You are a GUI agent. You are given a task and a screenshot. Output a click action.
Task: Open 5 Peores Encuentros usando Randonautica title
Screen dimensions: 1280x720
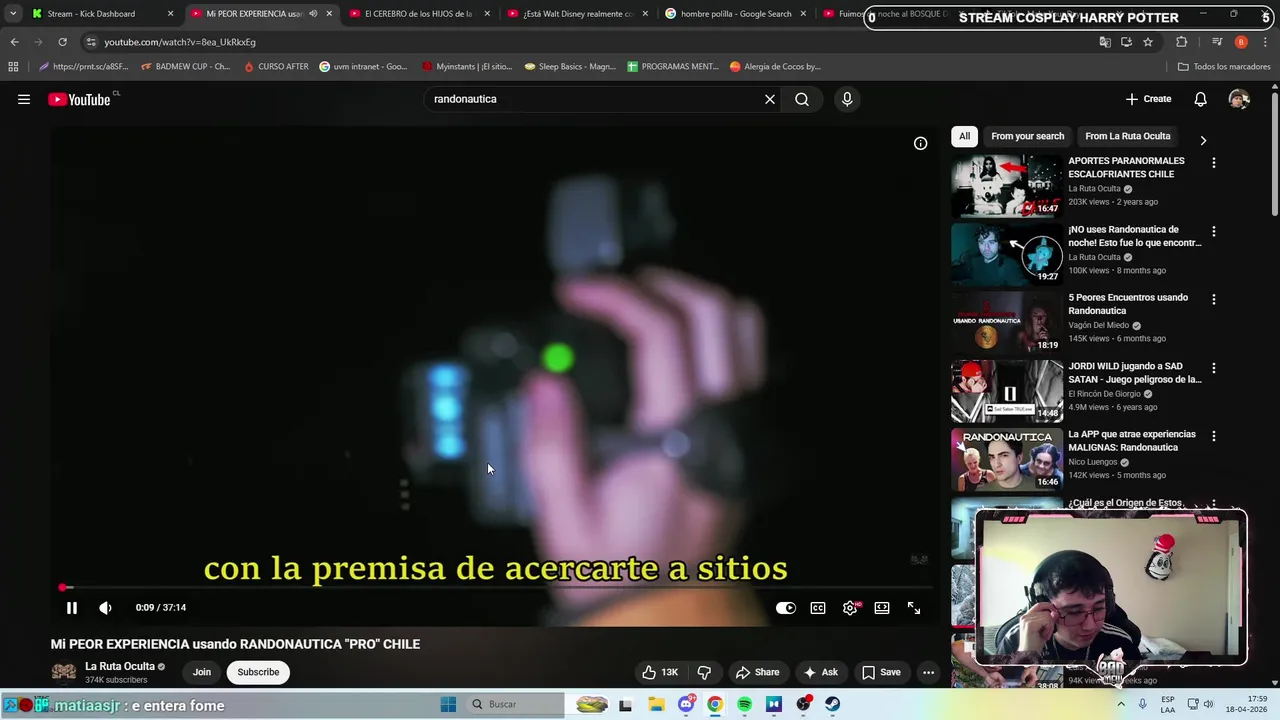[x=1128, y=304]
